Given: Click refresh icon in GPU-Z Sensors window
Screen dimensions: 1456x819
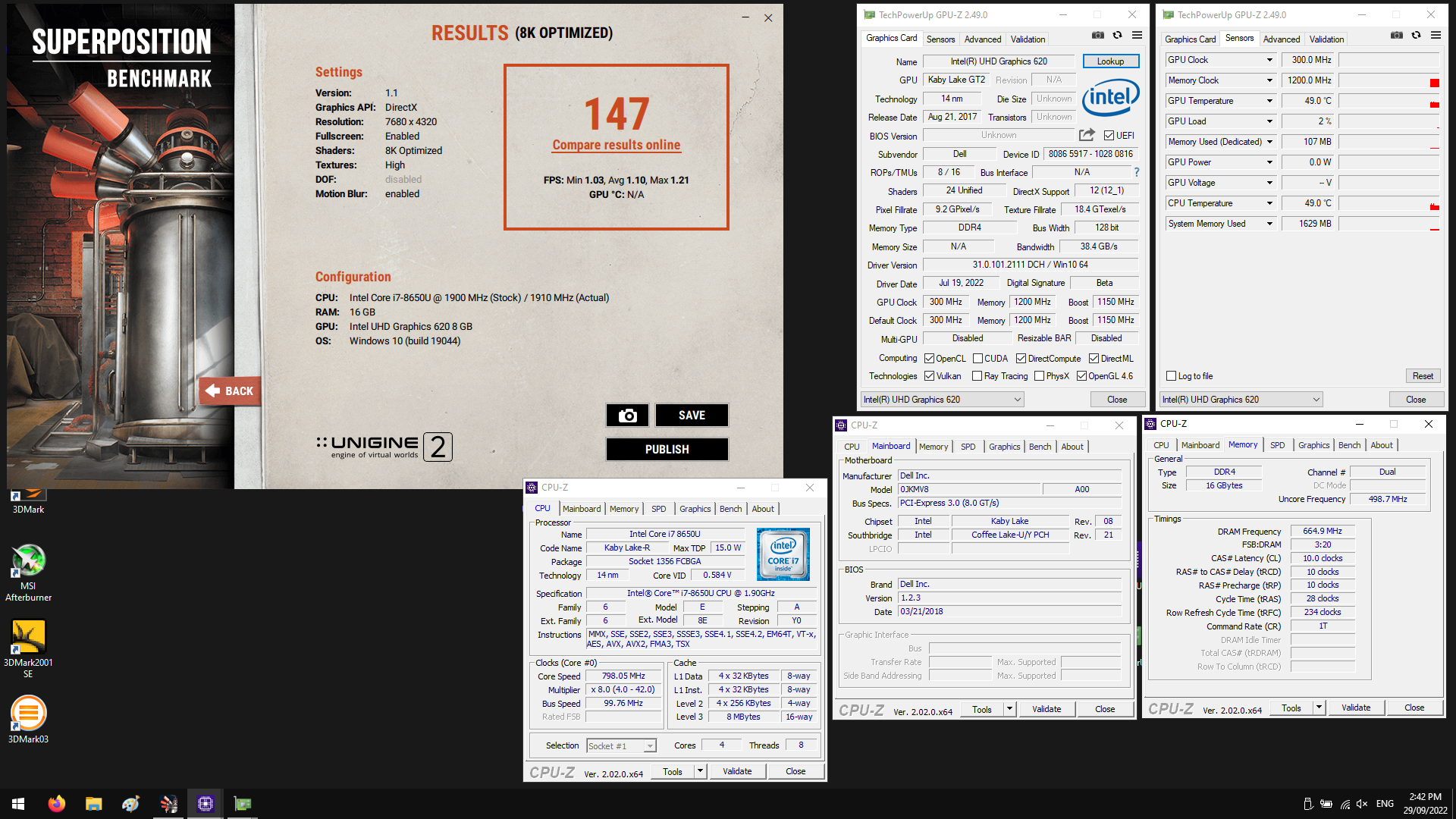Looking at the screenshot, I should point(1416,35).
